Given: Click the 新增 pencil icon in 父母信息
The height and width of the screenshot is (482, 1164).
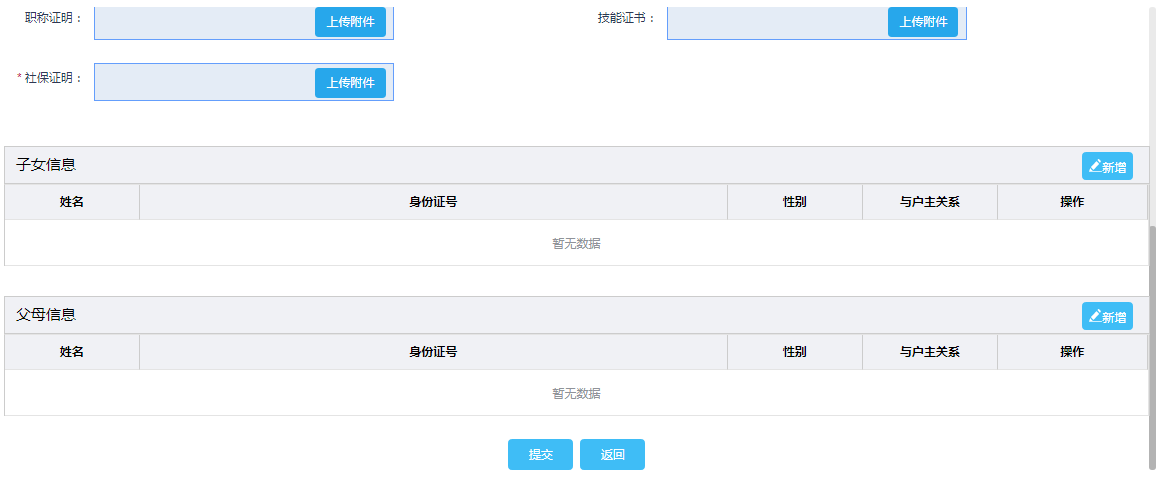Looking at the screenshot, I should point(1094,317).
